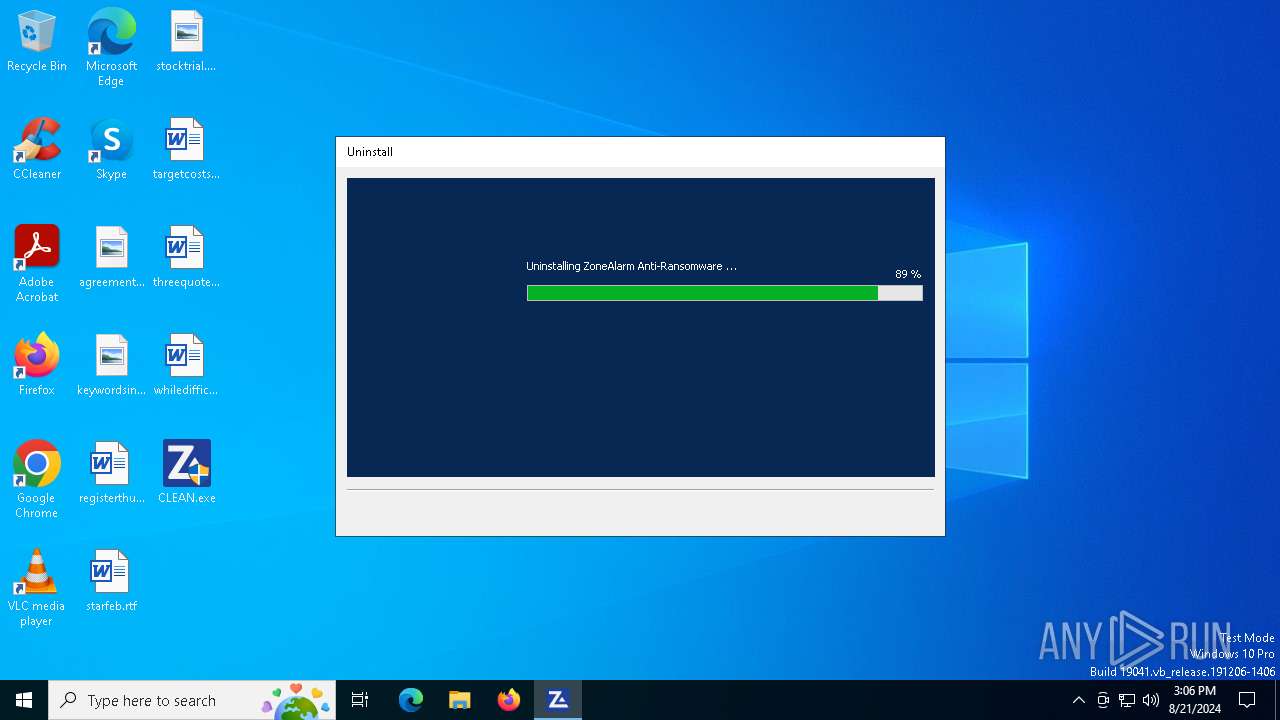The height and width of the screenshot is (720, 1280).
Task: Launch Adobe Acrobat desktop shortcut
Action: coord(37,264)
